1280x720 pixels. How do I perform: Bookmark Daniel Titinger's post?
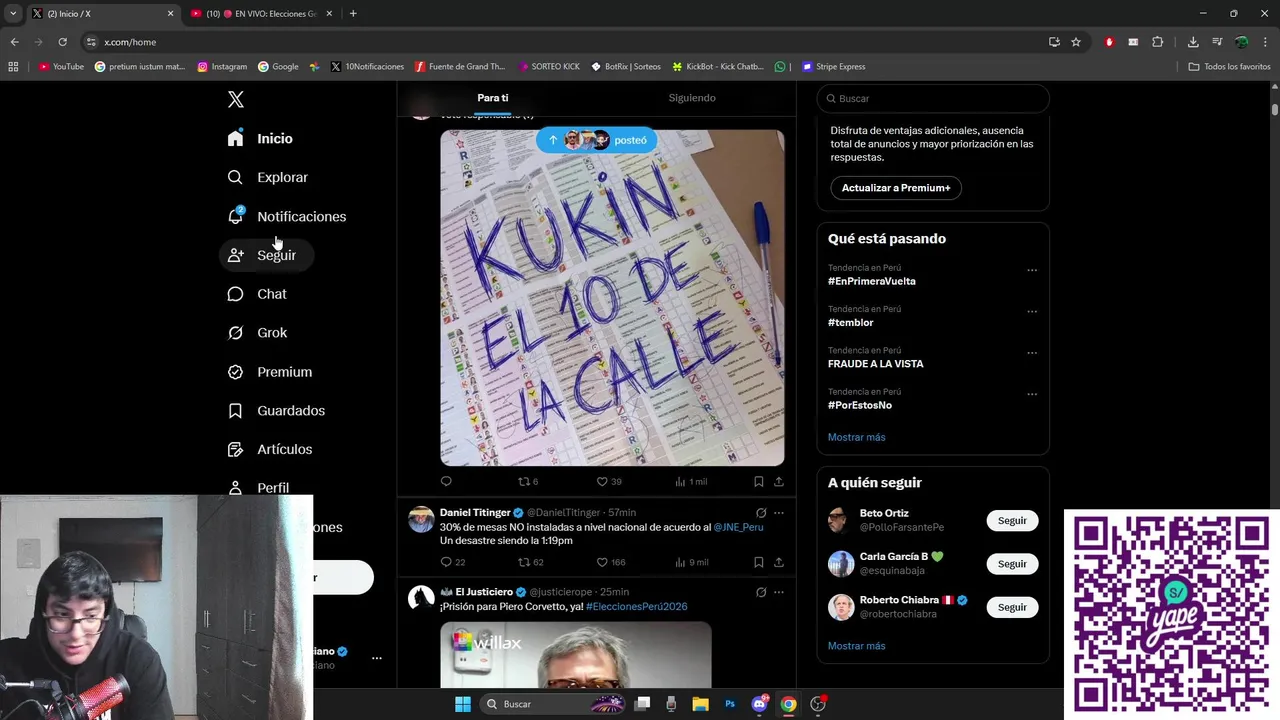click(759, 562)
